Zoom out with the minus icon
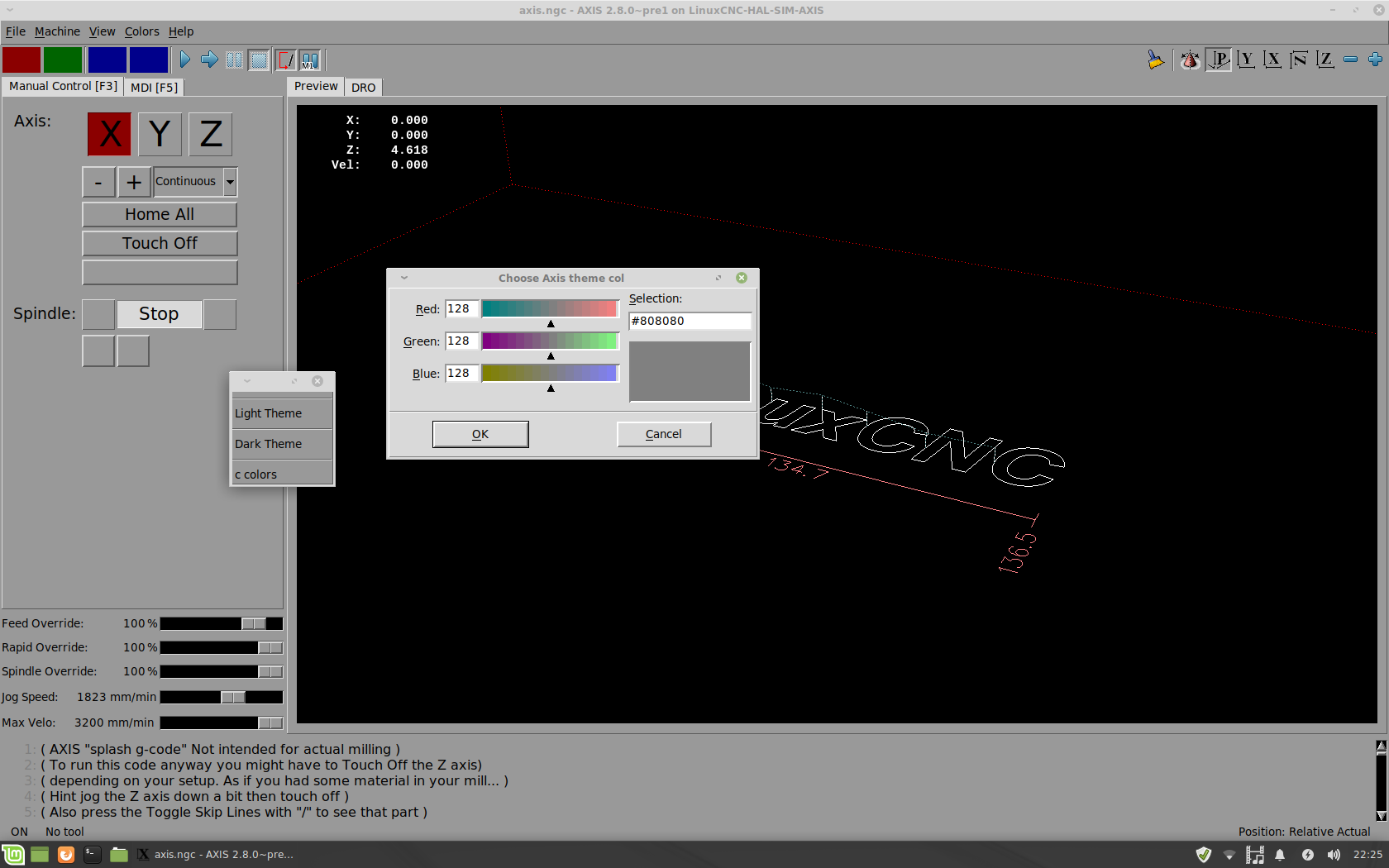Viewport: 1389px width, 868px height. (1351, 60)
